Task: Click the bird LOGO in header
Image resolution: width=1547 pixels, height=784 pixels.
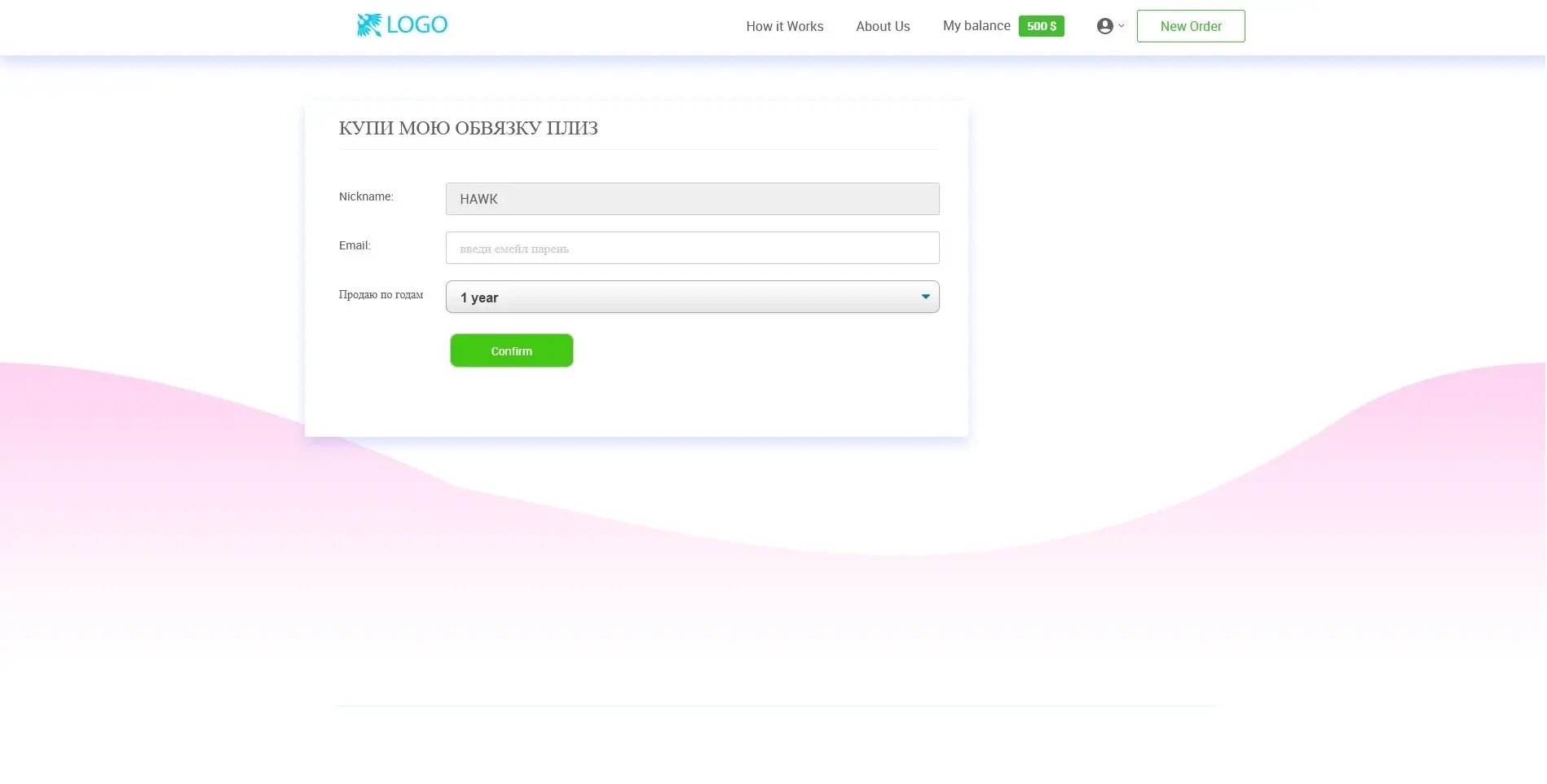Action: click(x=402, y=25)
